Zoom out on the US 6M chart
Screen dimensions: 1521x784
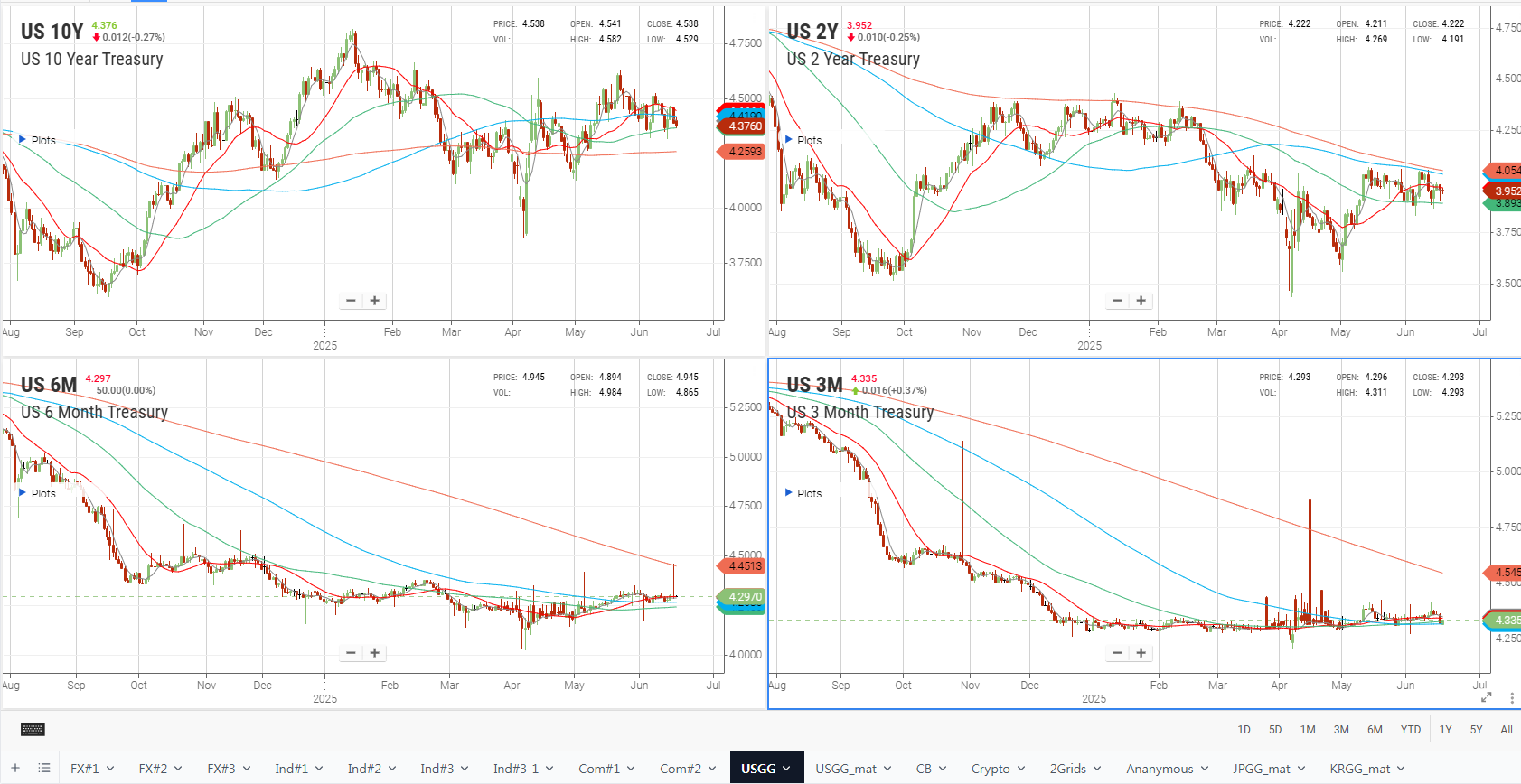coord(351,653)
